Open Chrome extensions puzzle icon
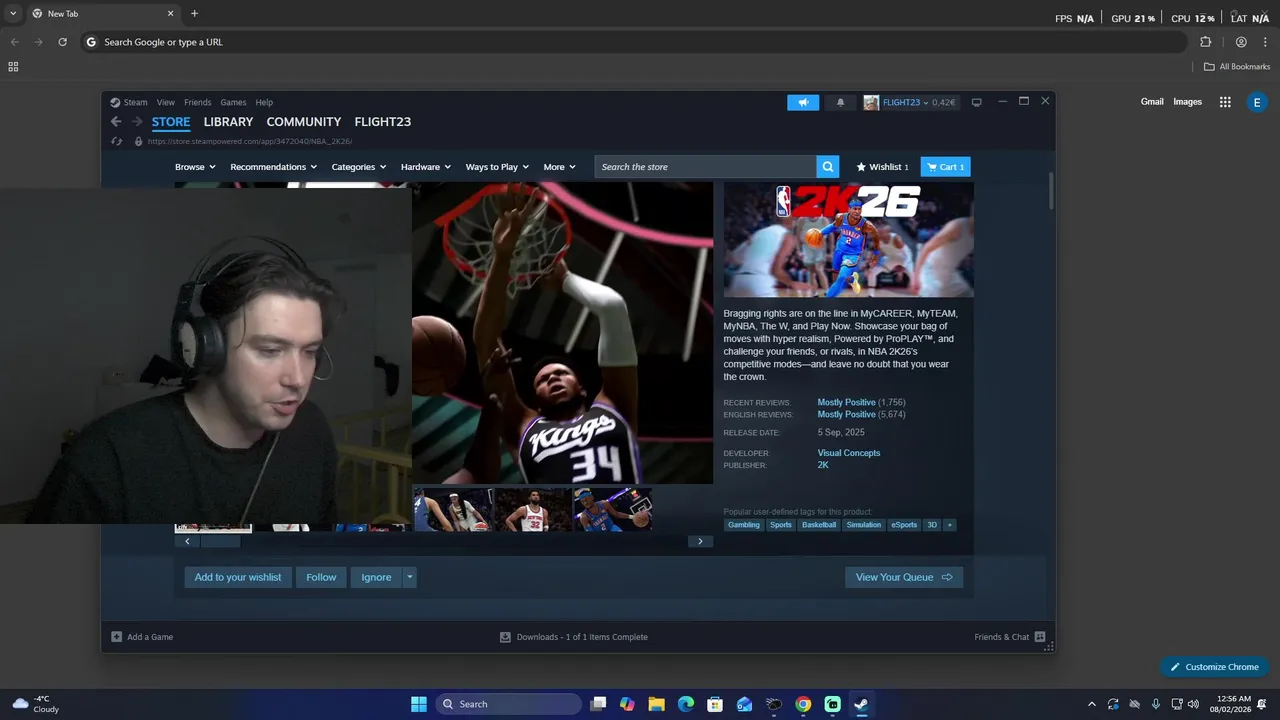 [1205, 42]
